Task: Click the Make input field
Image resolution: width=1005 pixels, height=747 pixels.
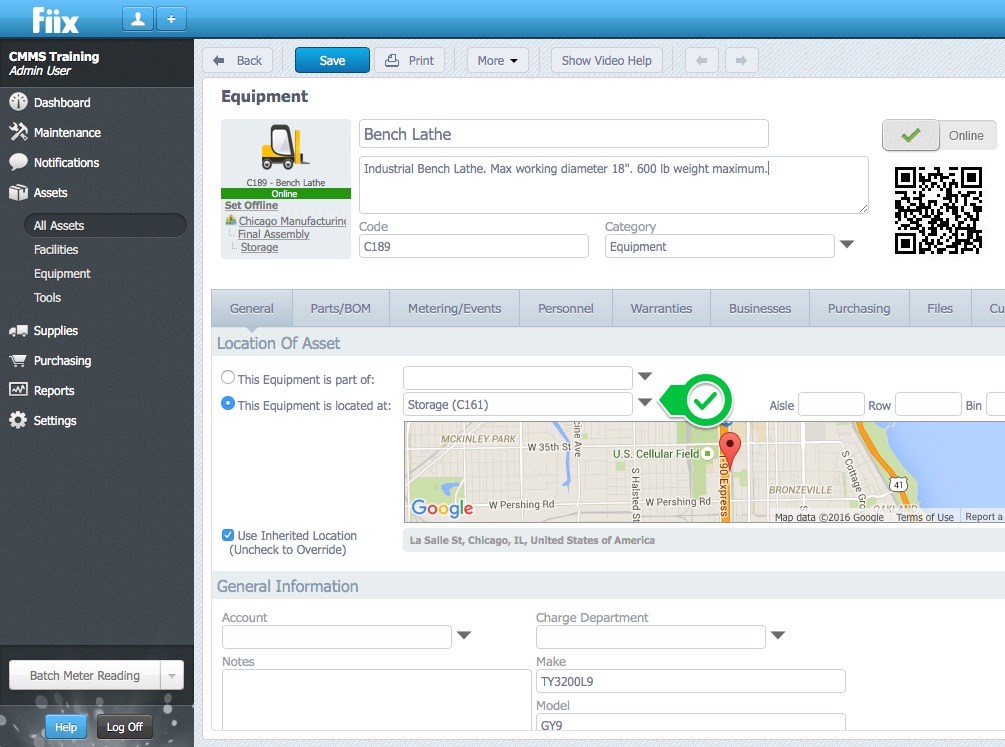Action: point(690,682)
